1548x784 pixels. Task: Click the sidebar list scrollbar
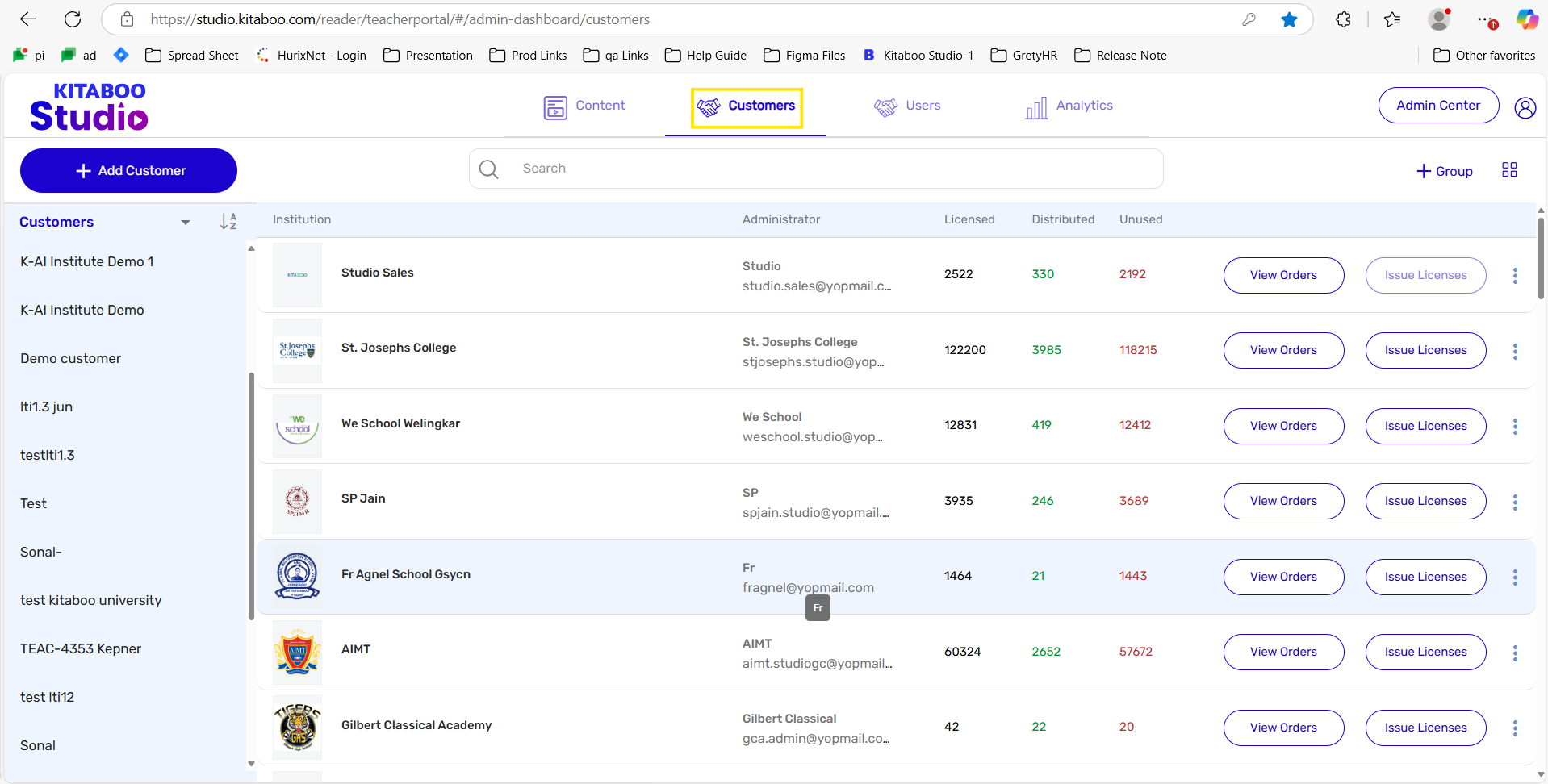coord(251,496)
